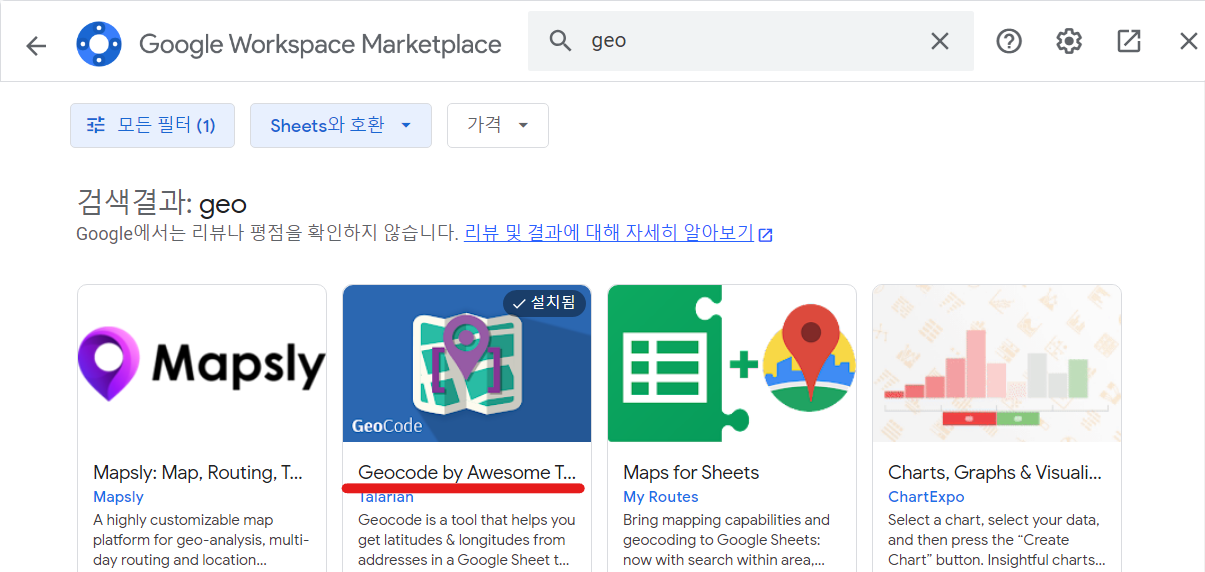Viewport: 1205px width, 572px height.
Task: Click the search magnifier icon
Action: [561, 41]
